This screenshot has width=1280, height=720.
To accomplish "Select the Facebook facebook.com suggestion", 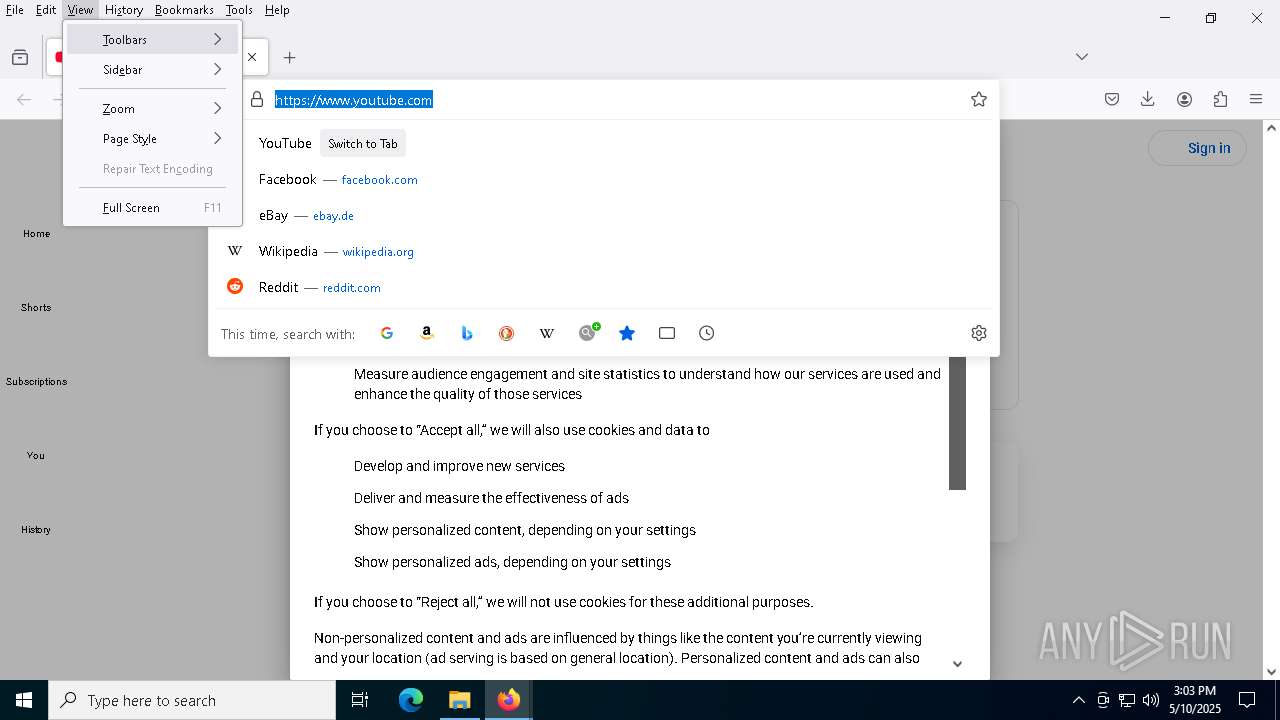I will pyautogui.click(x=604, y=179).
